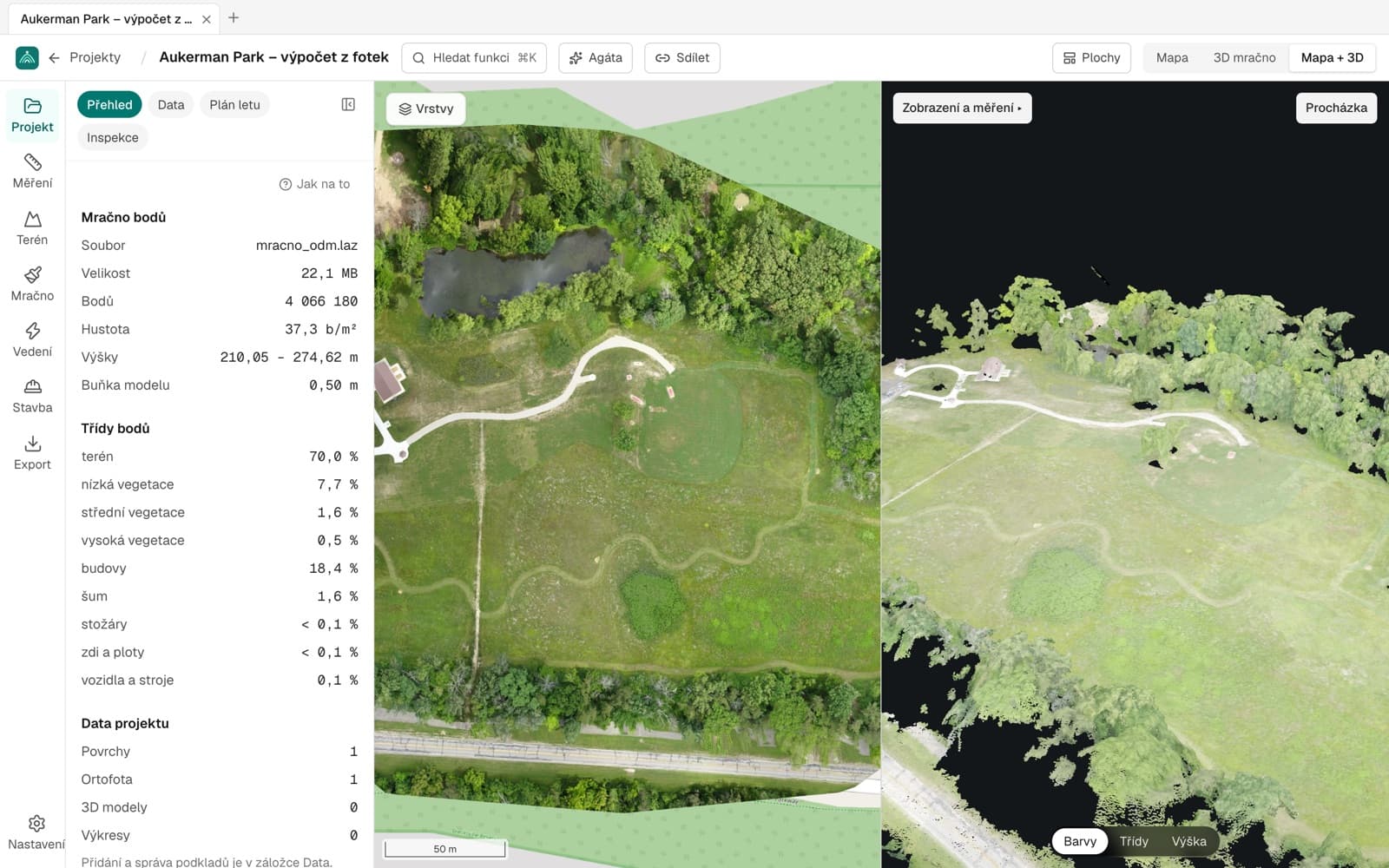Switch to 3D mračno view
The height and width of the screenshot is (868, 1389).
(1244, 57)
